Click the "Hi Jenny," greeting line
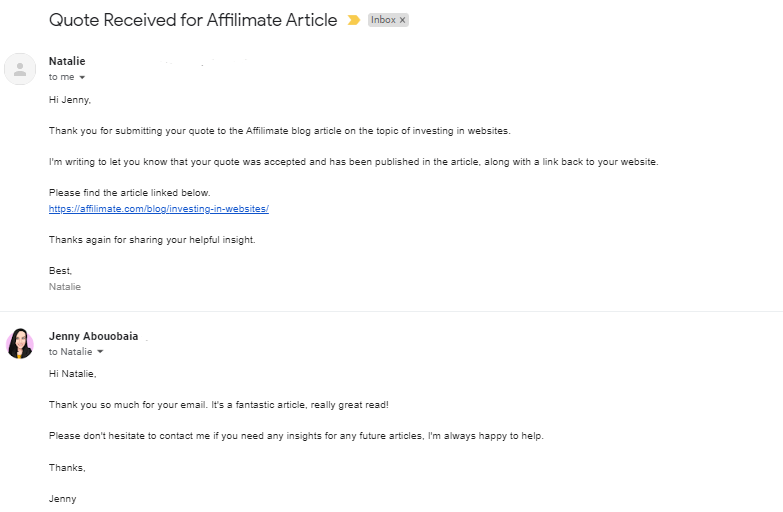Viewport: 783px width, 512px height. point(68,100)
